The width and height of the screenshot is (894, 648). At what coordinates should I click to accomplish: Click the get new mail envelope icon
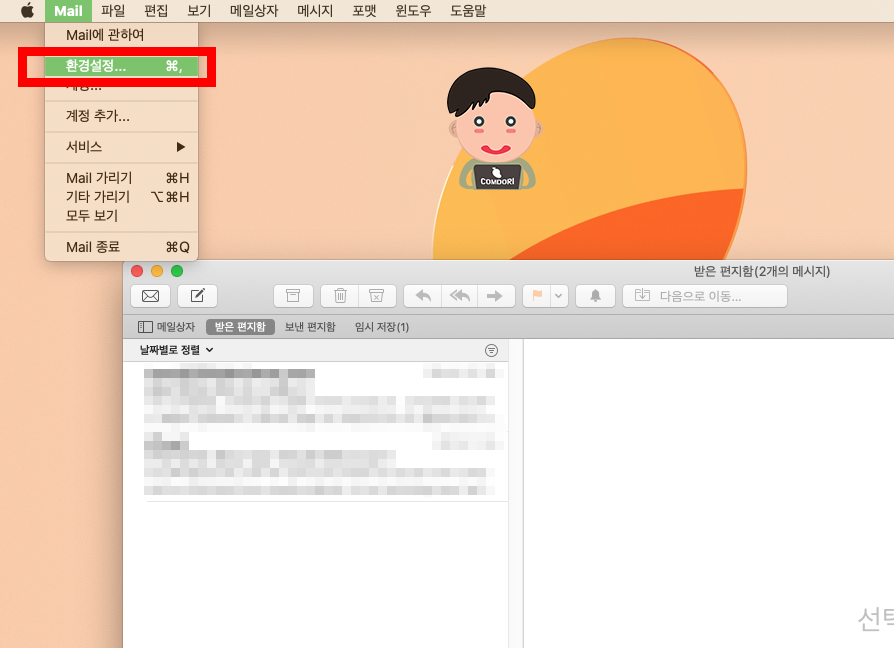coord(151,296)
